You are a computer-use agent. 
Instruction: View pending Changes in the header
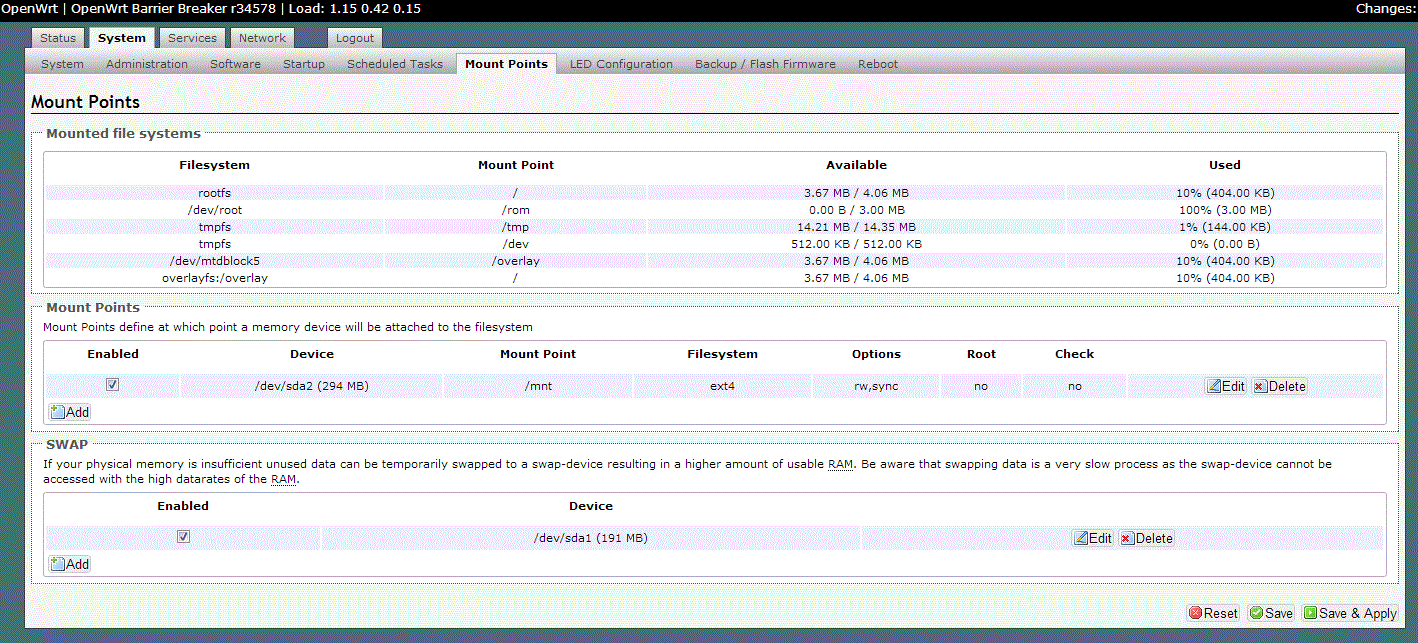[1386, 9]
